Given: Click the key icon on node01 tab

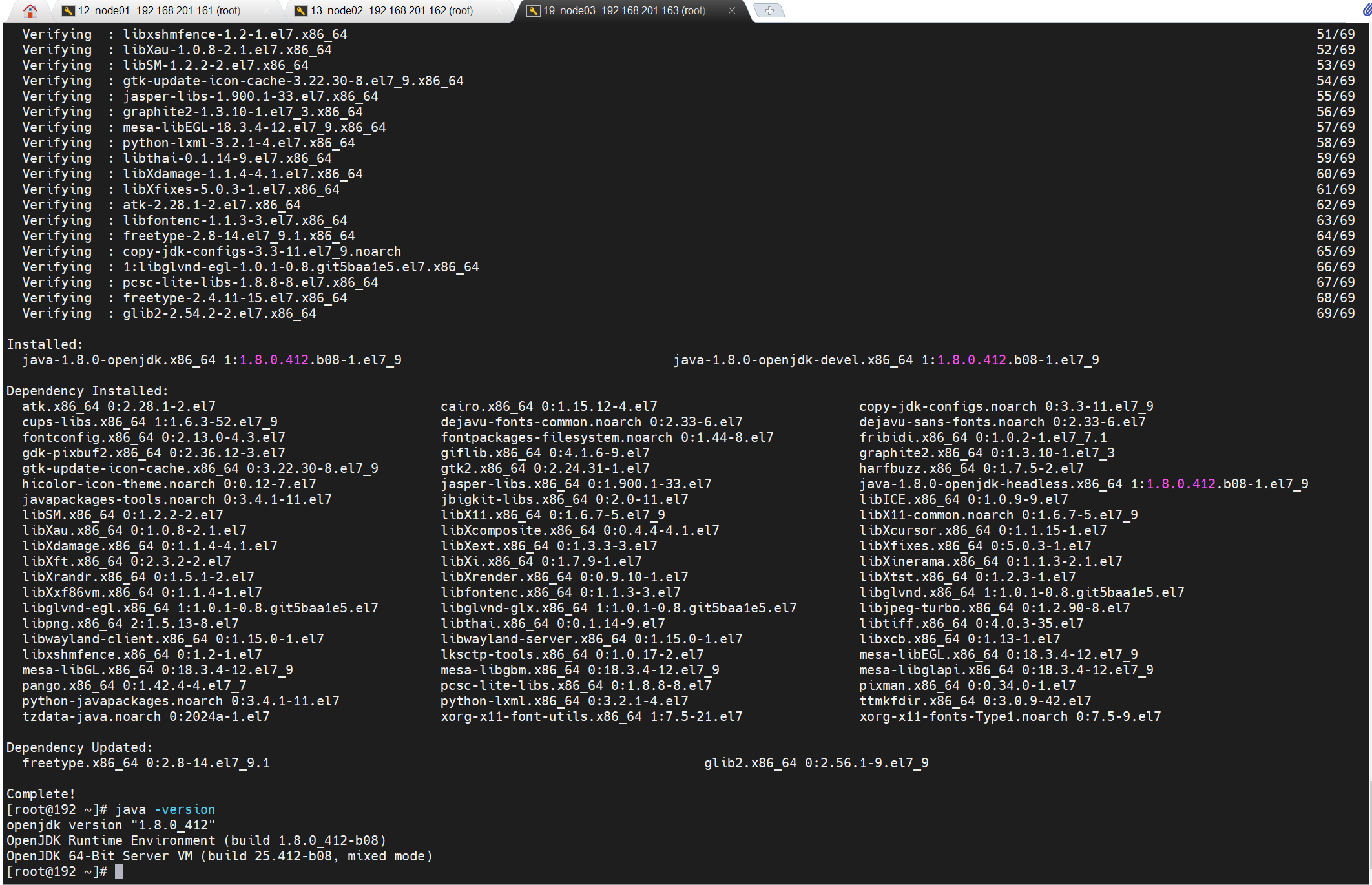Looking at the screenshot, I should coord(68,10).
